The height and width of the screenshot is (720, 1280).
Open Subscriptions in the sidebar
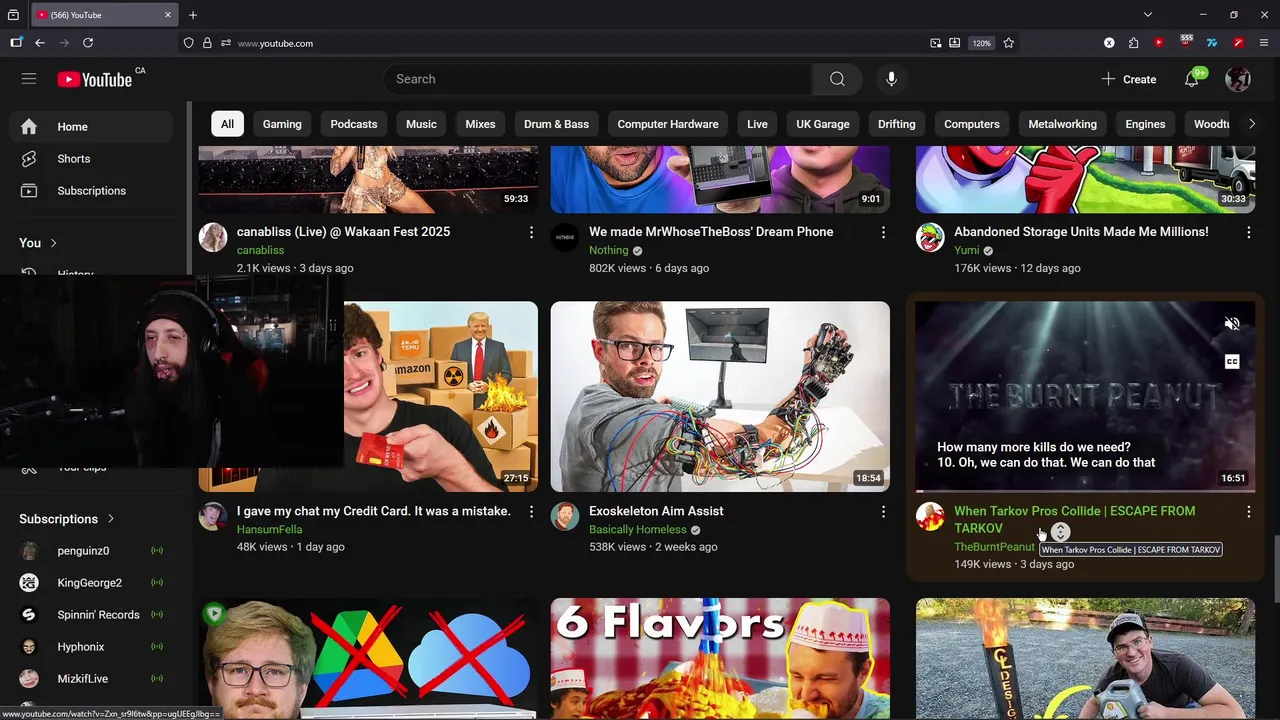click(92, 191)
